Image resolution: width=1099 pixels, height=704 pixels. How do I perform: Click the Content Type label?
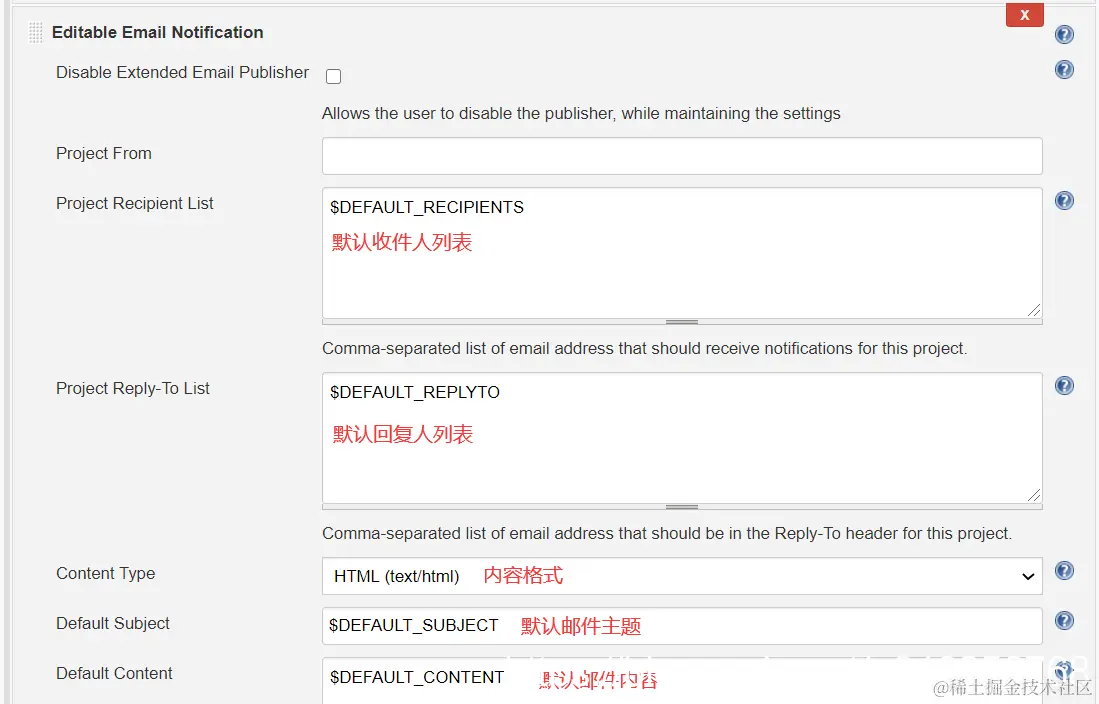106,574
